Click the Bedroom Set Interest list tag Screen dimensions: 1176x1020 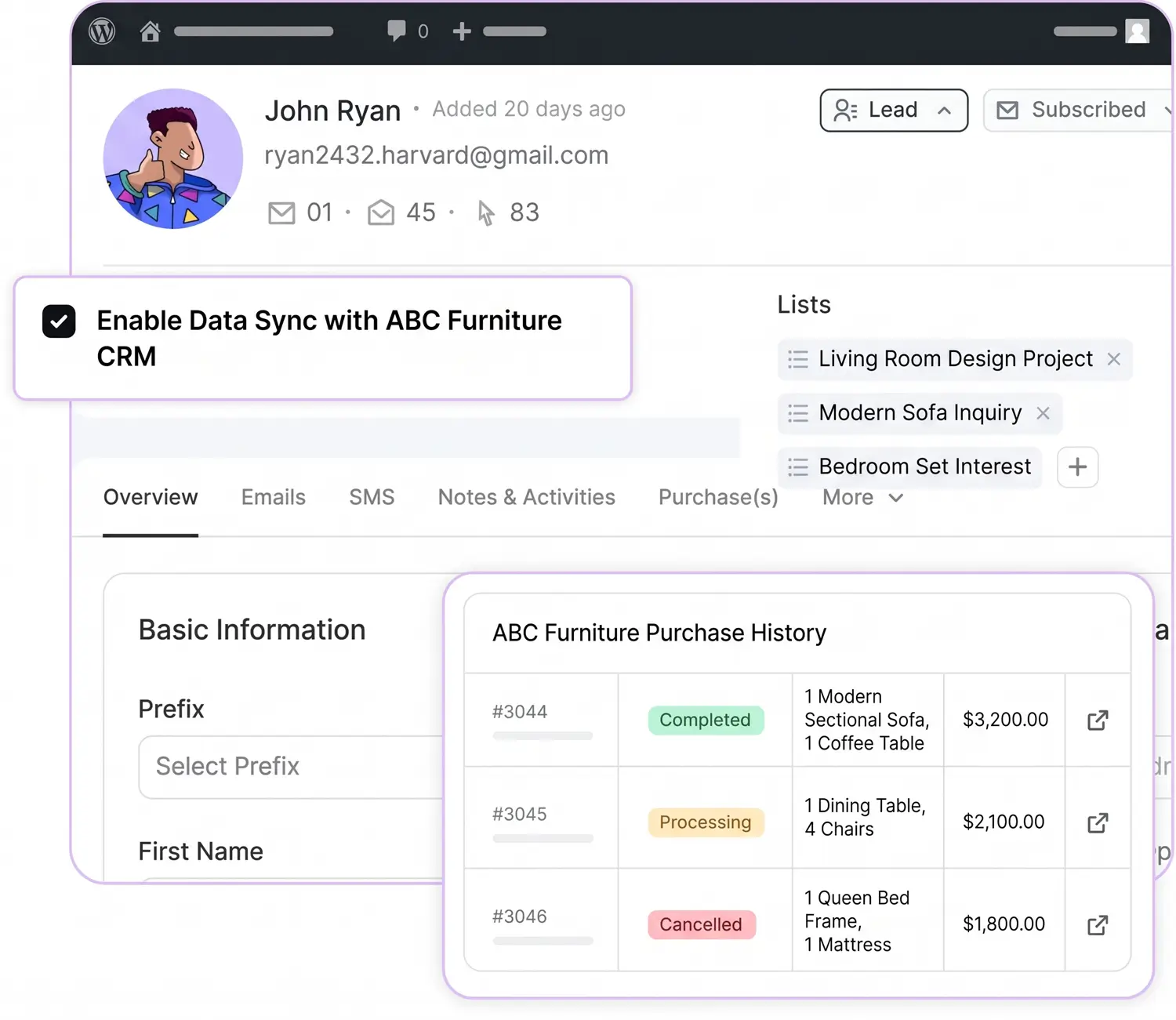tap(909, 467)
